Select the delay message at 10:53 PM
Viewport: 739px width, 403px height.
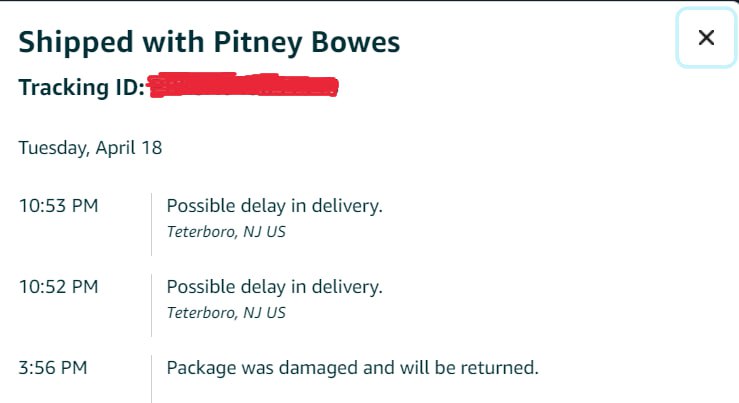[x=274, y=206]
